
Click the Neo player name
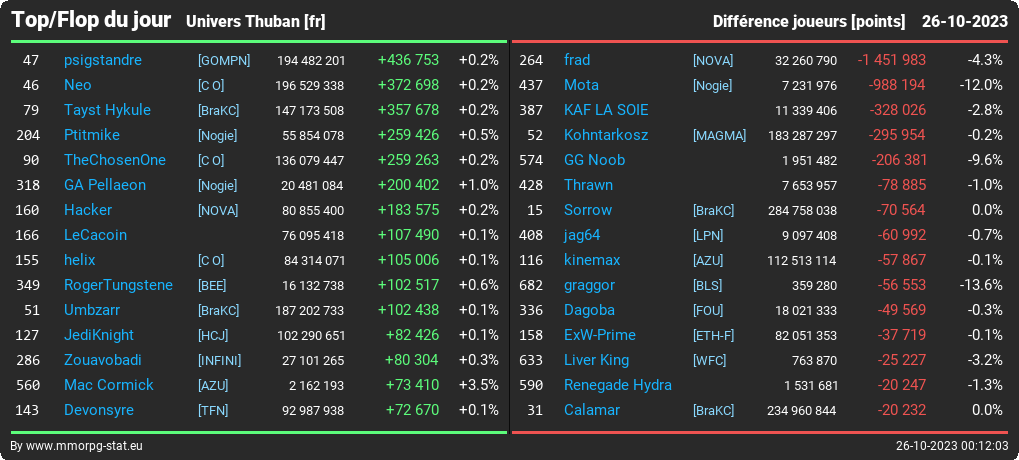[x=77, y=85]
